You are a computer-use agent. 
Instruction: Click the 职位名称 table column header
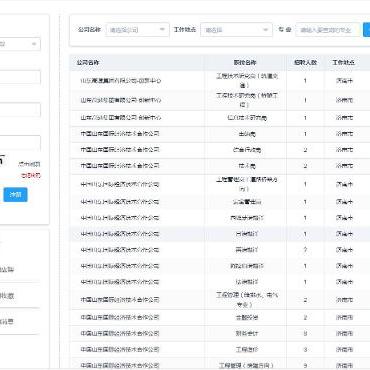(245, 62)
